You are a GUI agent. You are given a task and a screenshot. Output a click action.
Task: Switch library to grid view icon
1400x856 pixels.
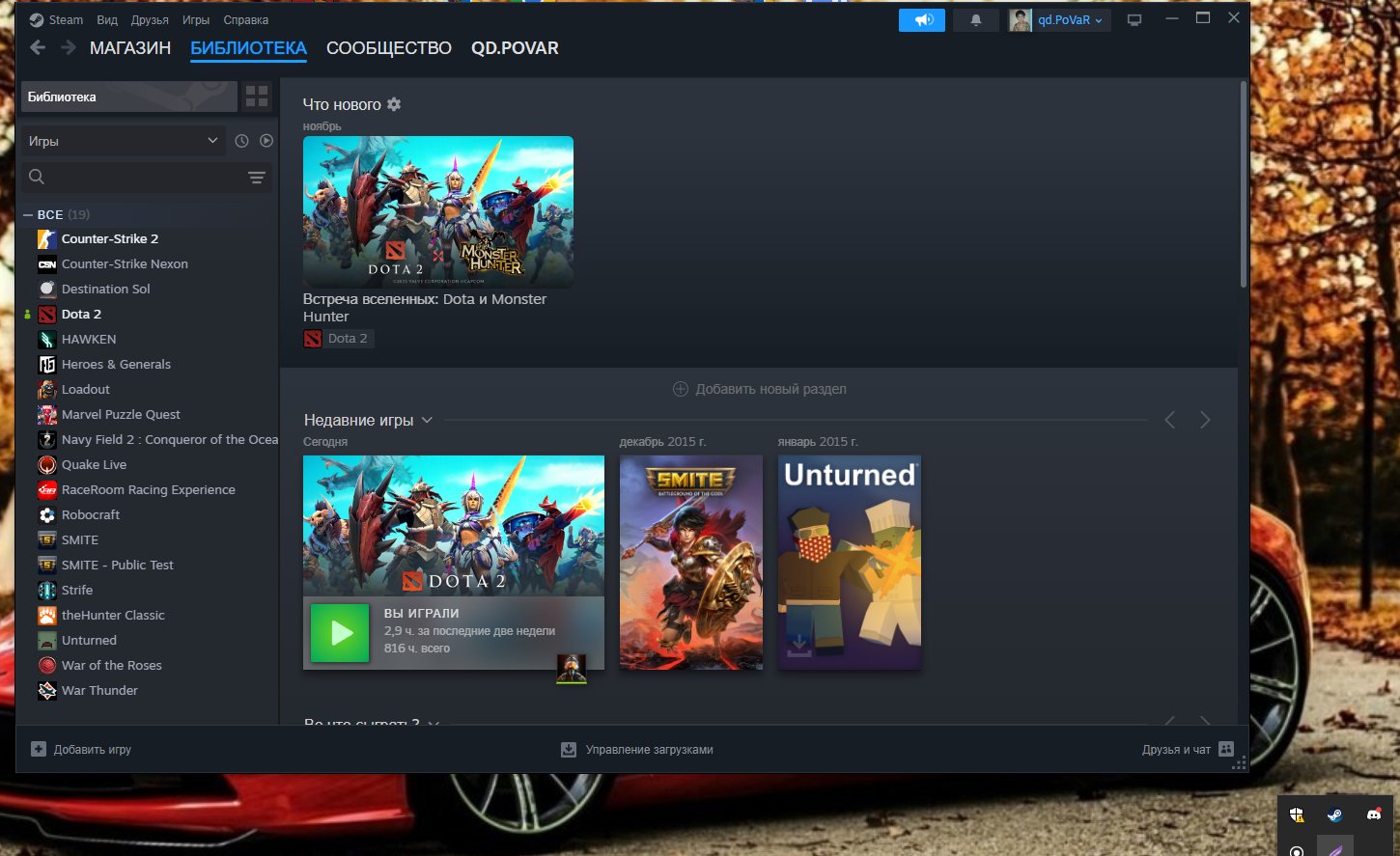point(257,97)
